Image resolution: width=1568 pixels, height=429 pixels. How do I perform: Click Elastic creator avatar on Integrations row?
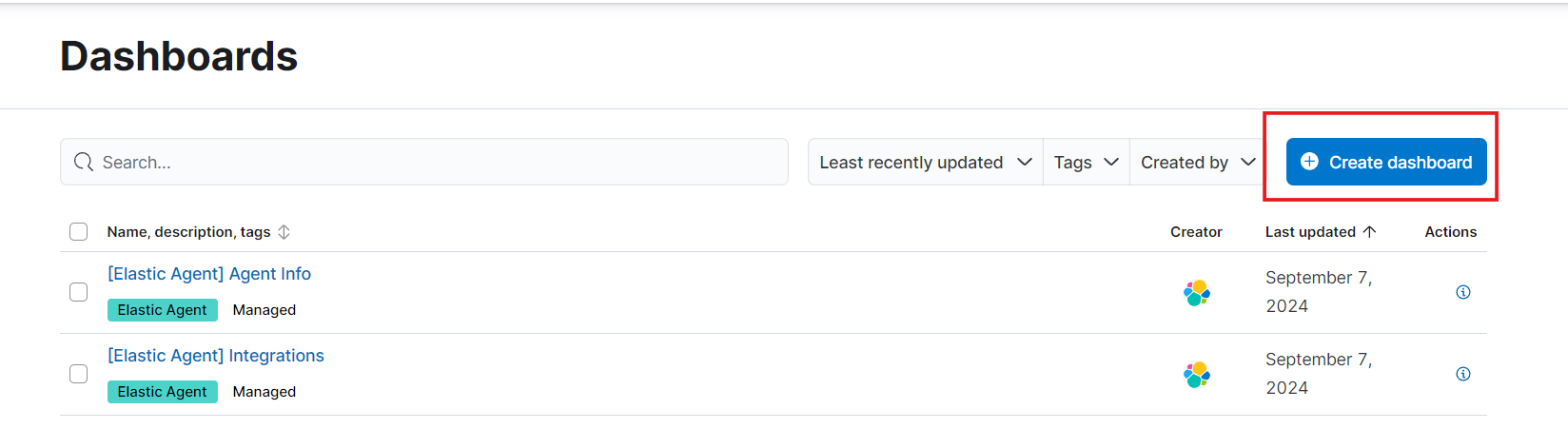tap(1197, 374)
